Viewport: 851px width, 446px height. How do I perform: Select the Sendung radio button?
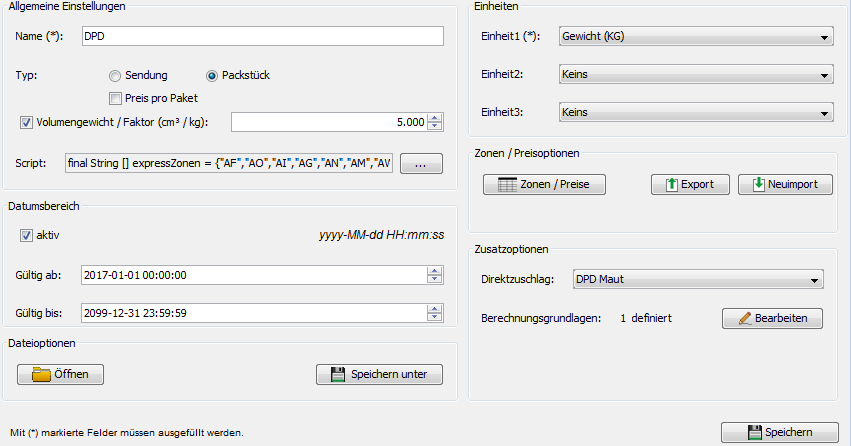pos(115,75)
